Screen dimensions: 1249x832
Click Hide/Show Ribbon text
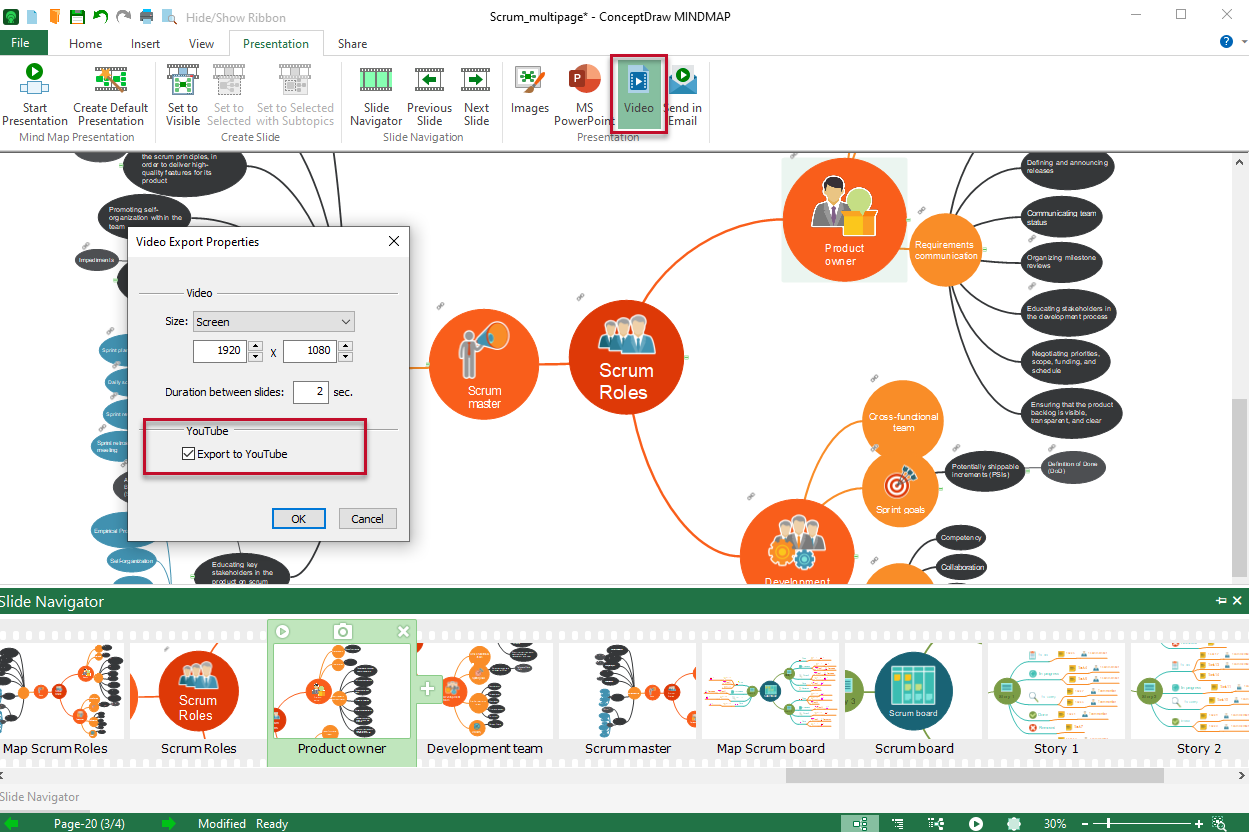coord(235,17)
